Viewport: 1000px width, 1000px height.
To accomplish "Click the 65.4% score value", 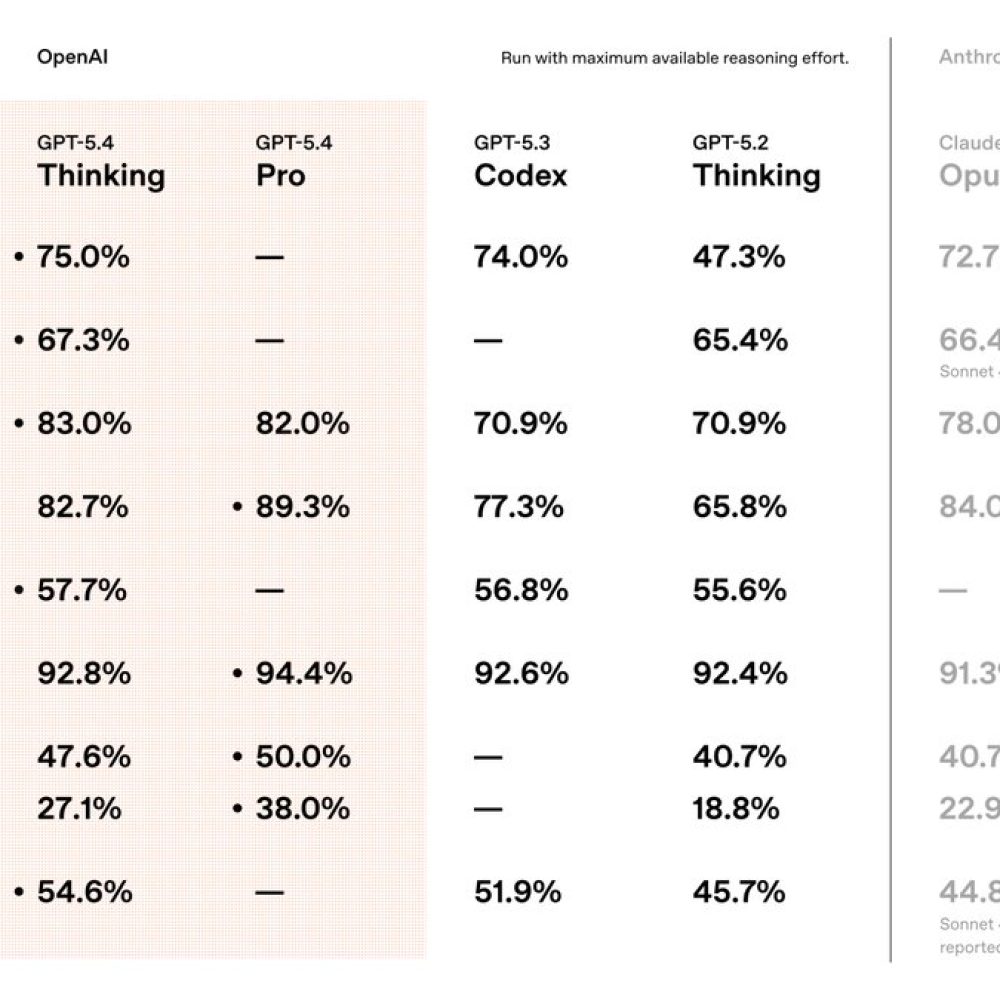I will pos(740,340).
